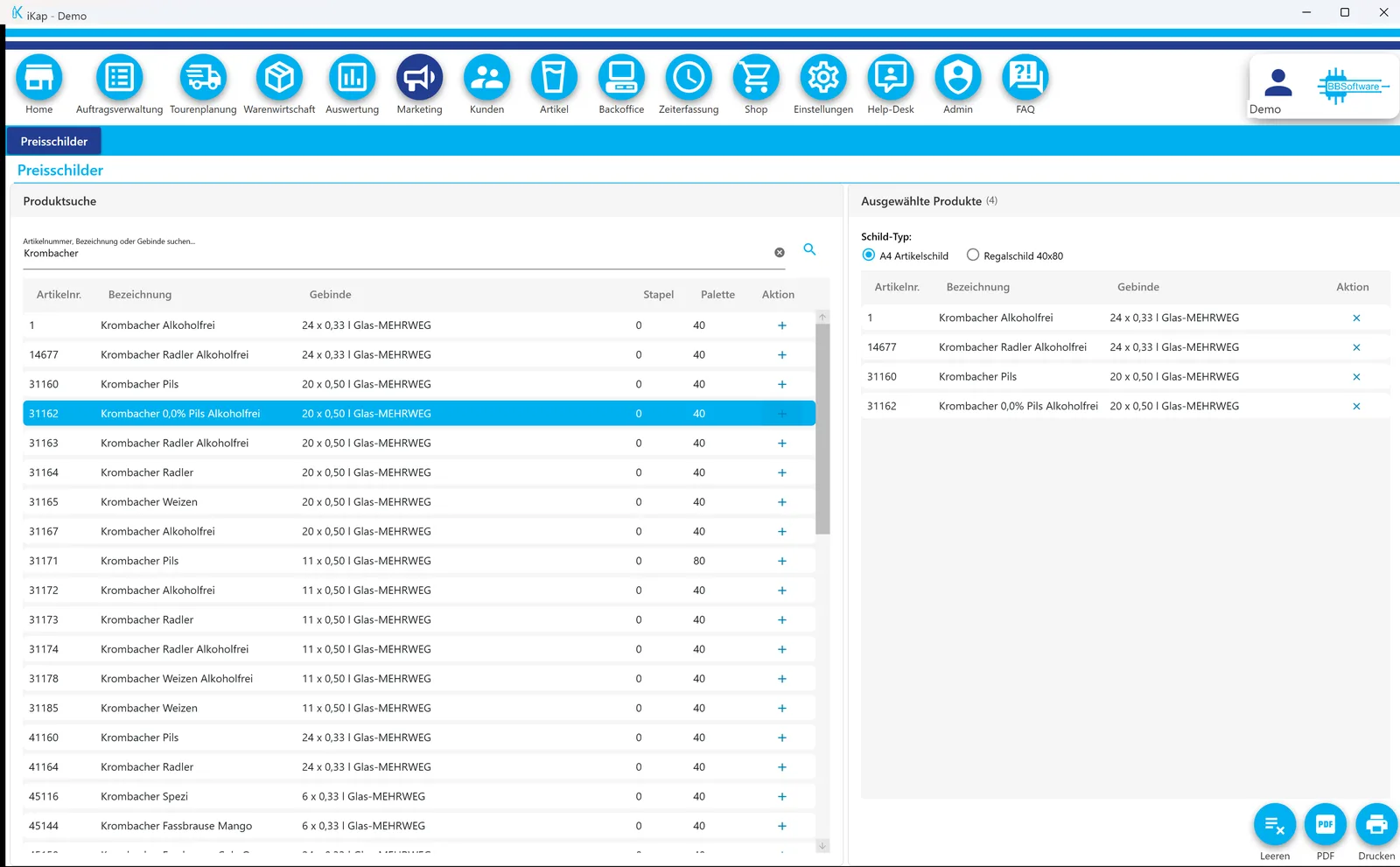Select Regalschild 40x80 radio option
The height and width of the screenshot is (867, 1400).
pos(973,255)
